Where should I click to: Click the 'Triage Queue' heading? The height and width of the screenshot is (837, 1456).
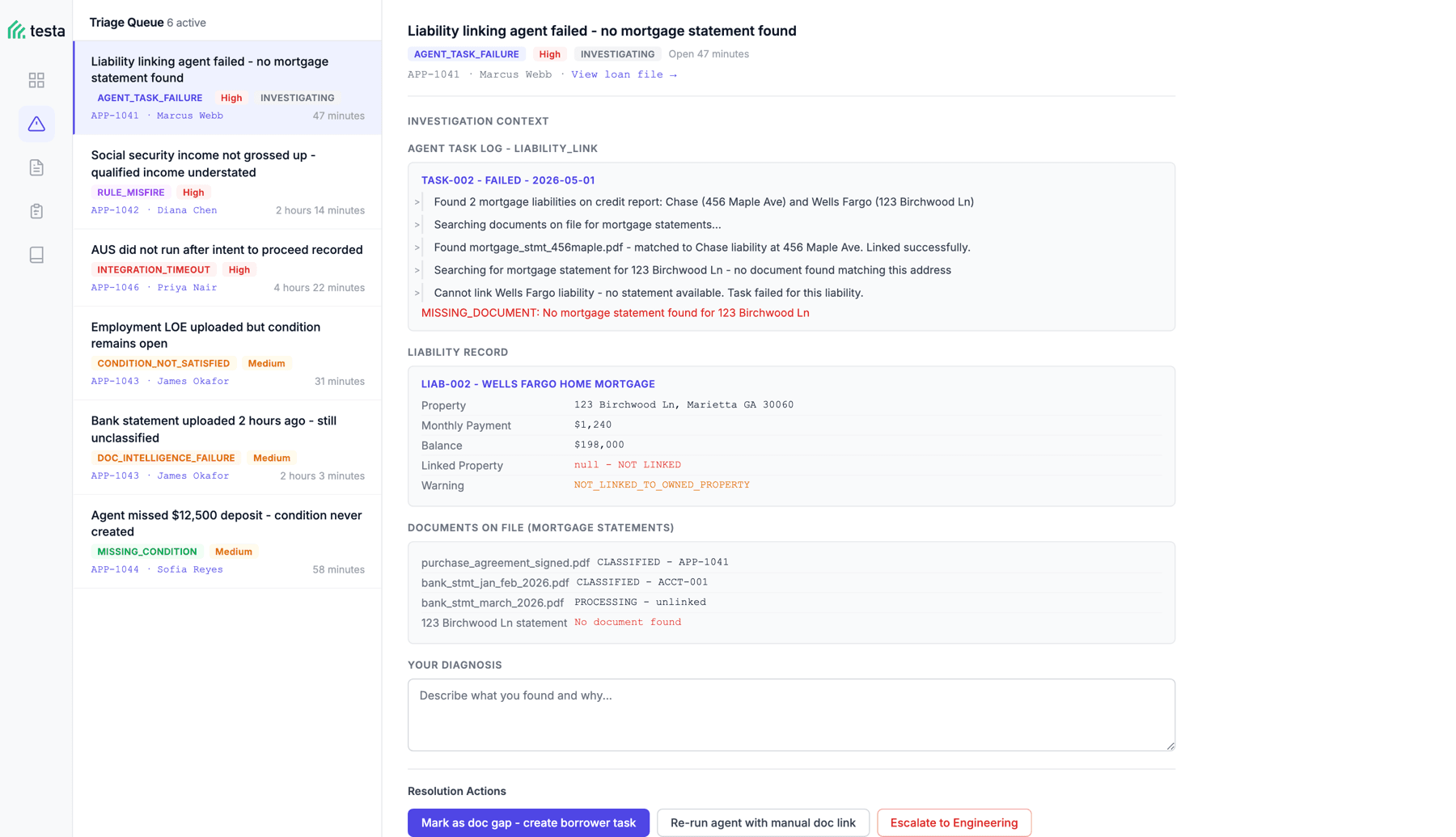[126, 23]
